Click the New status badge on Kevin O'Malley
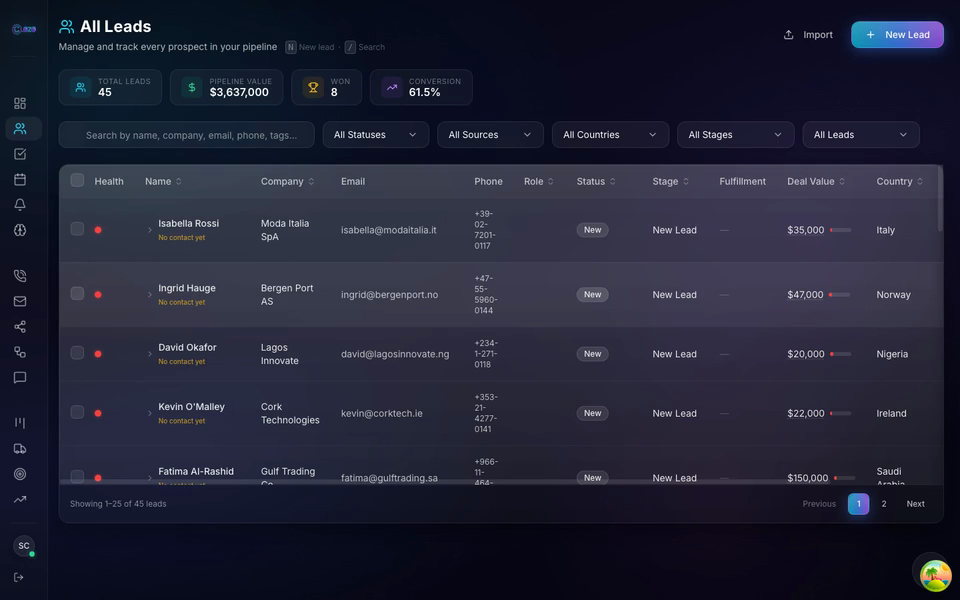This screenshot has height=600, width=960. click(x=592, y=413)
